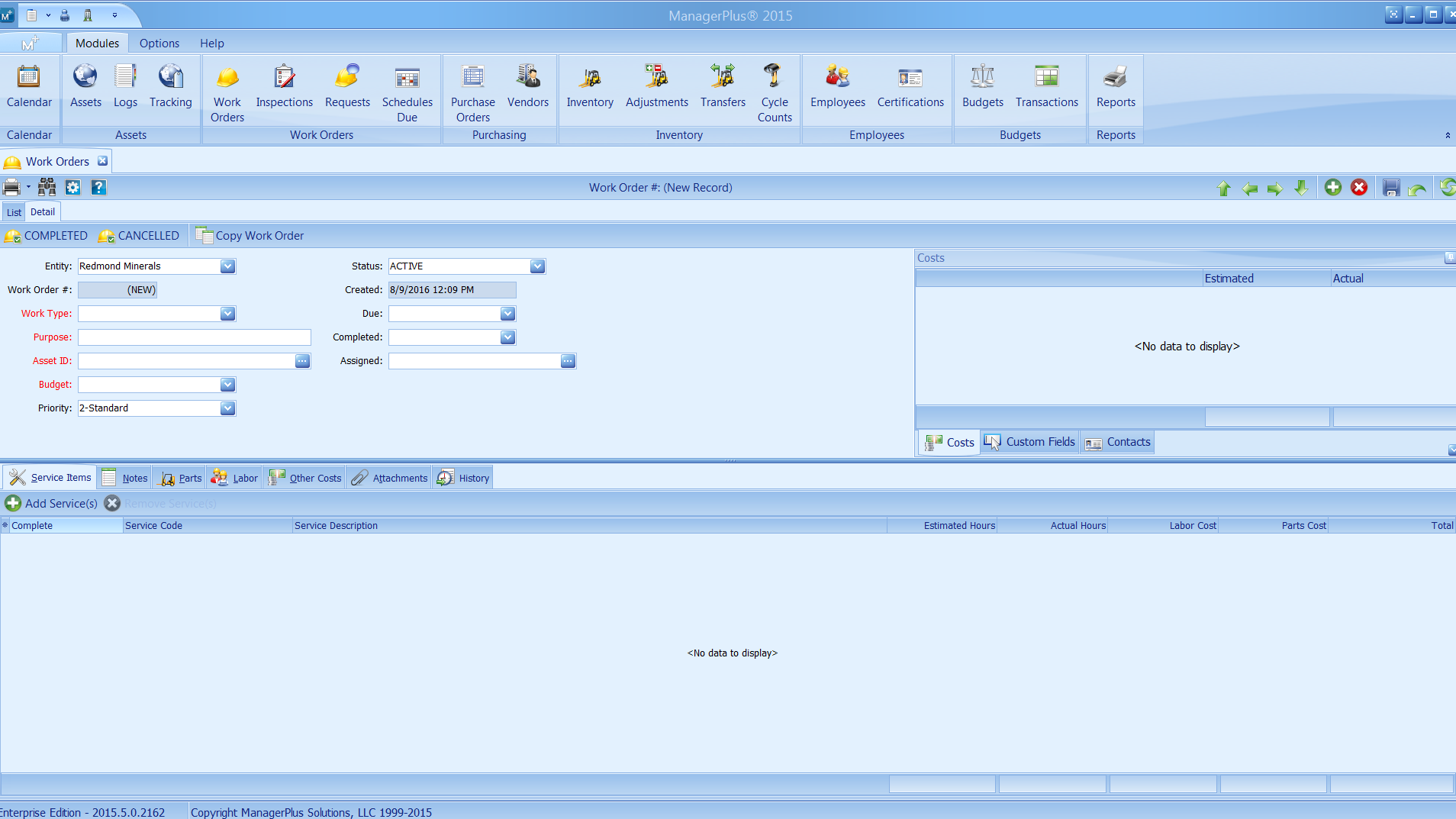Expand the Status dropdown
This screenshot has height=819, width=1456.
click(537, 266)
